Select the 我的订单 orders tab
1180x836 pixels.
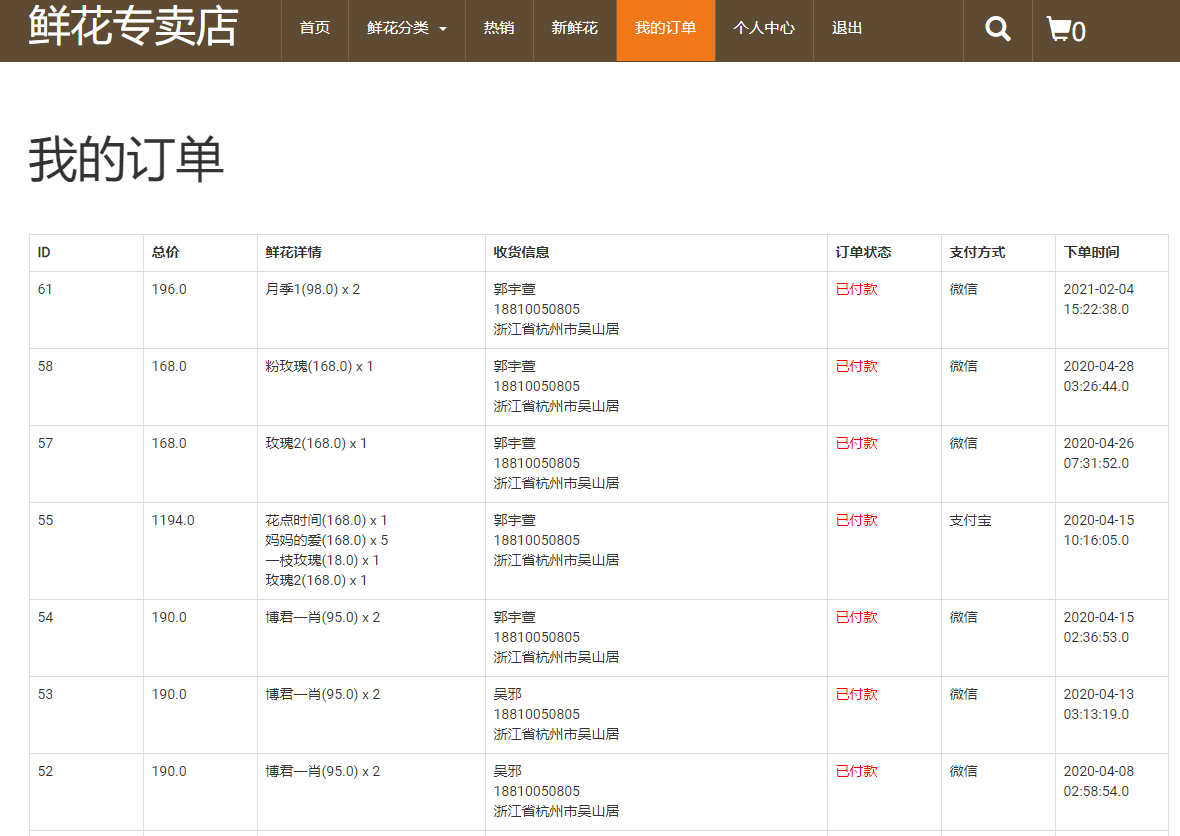click(x=665, y=28)
